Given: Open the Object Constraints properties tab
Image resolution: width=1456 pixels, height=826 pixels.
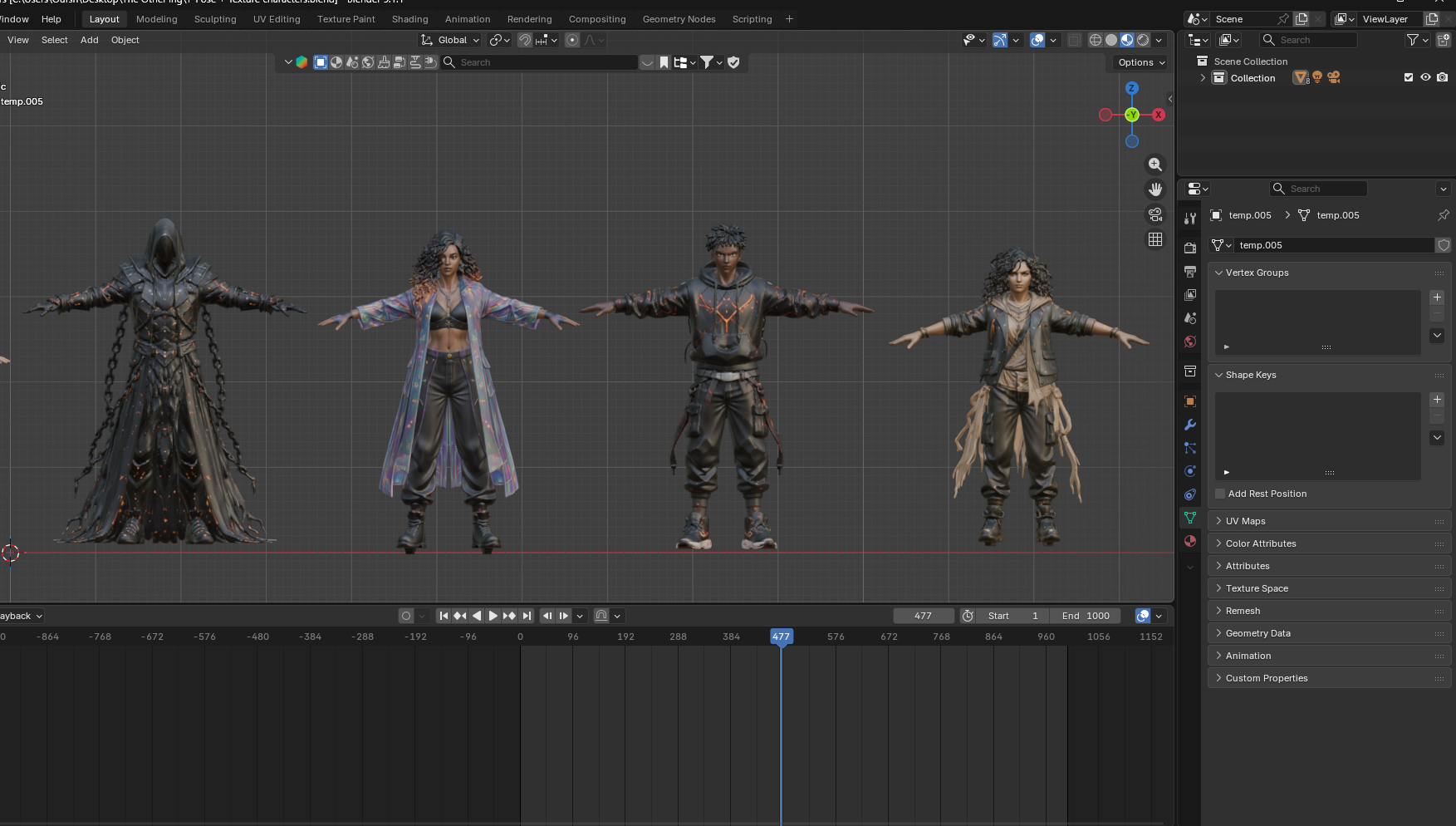Looking at the screenshot, I should click(1190, 494).
